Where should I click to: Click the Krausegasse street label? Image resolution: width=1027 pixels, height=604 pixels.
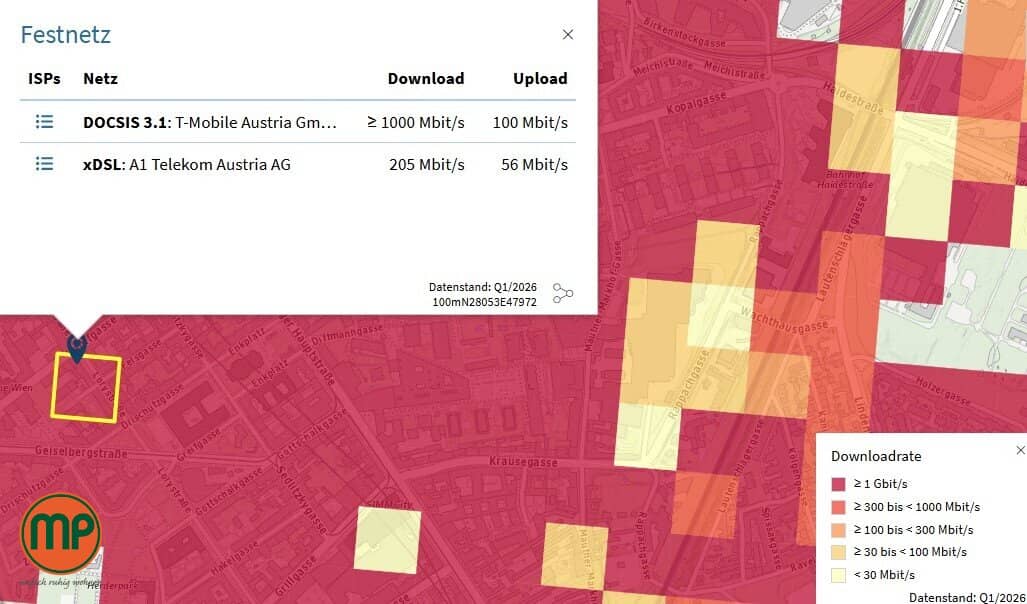pos(523,462)
